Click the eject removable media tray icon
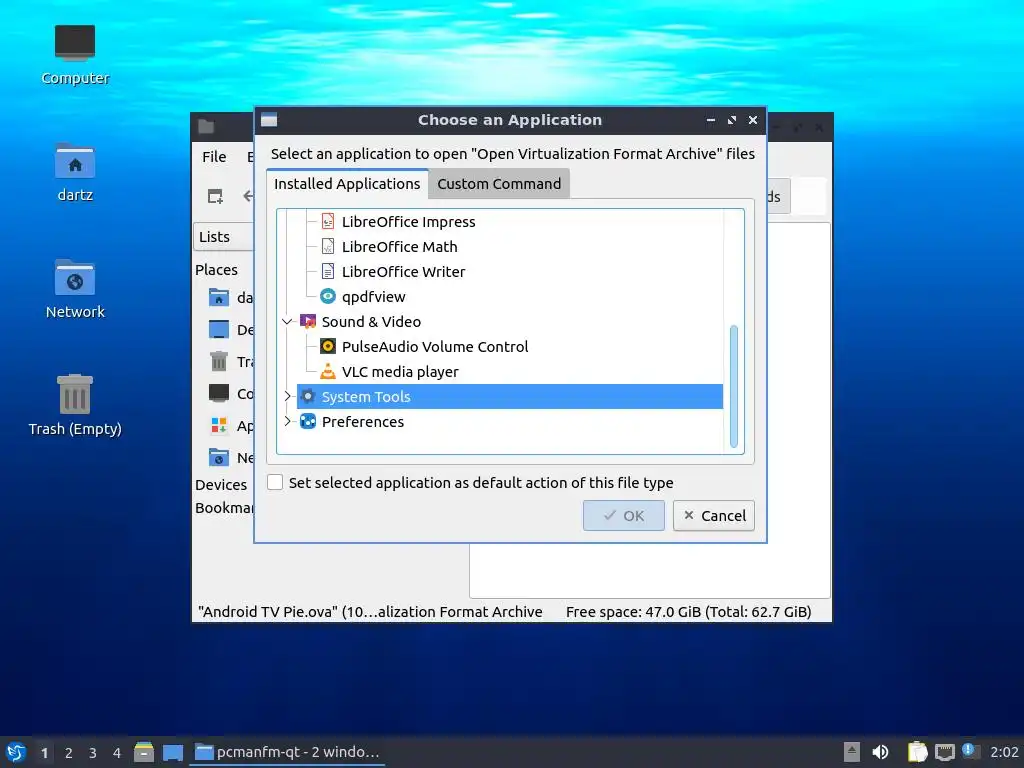 (852, 752)
